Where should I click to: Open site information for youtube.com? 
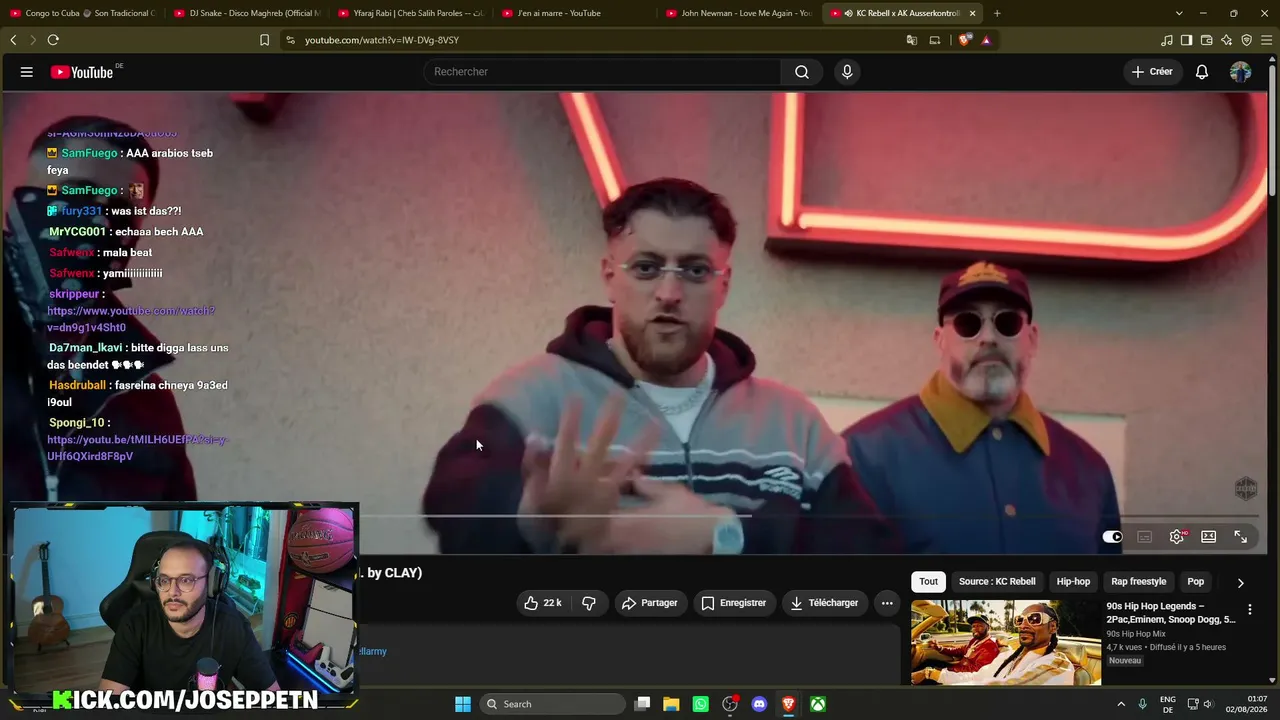click(290, 40)
